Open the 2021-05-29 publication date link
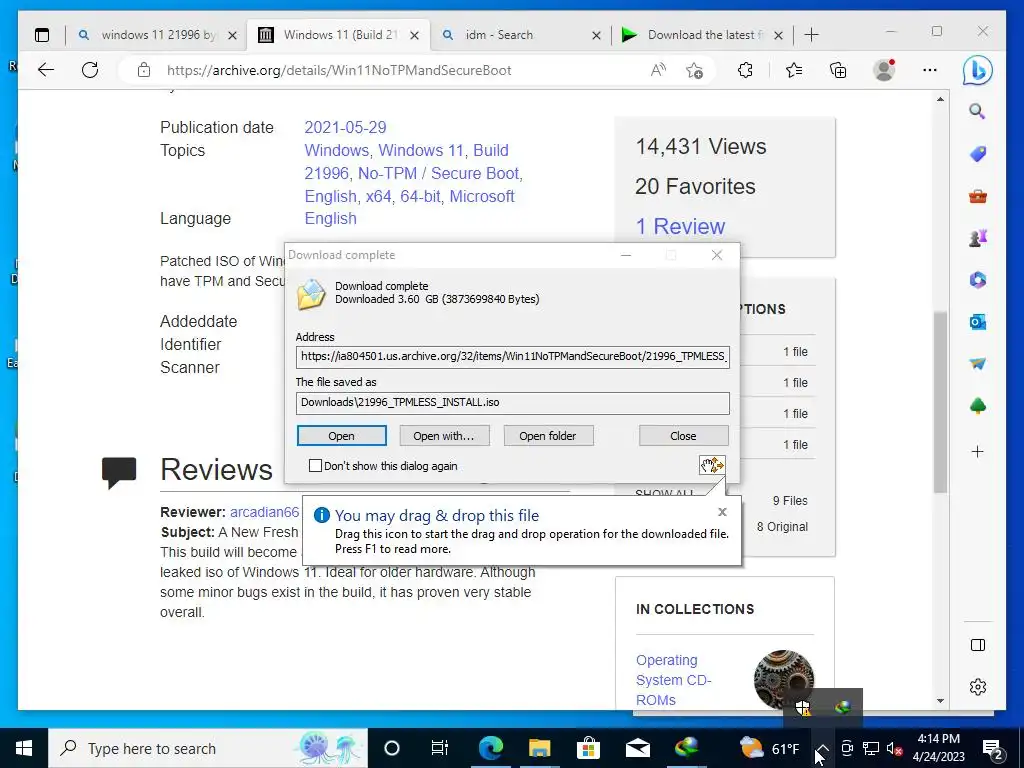Viewport: 1024px width, 768px height. (x=345, y=127)
